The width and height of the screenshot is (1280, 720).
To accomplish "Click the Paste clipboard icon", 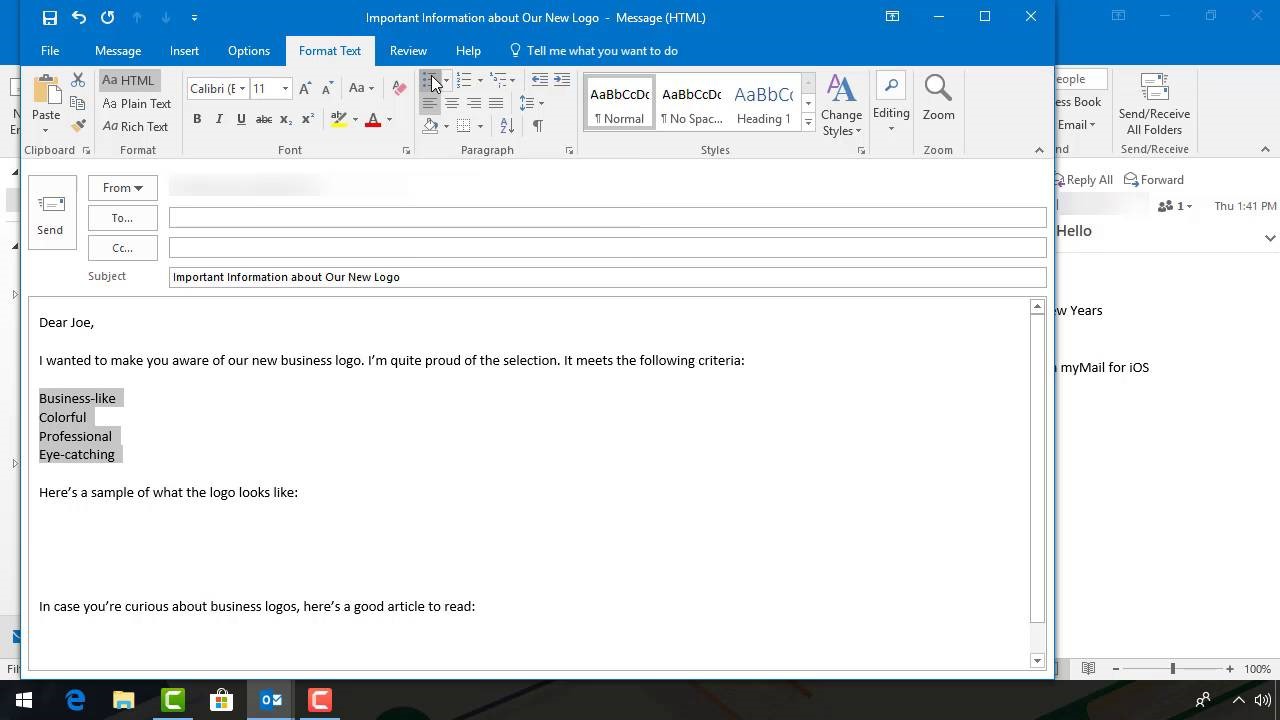I will tap(46, 91).
